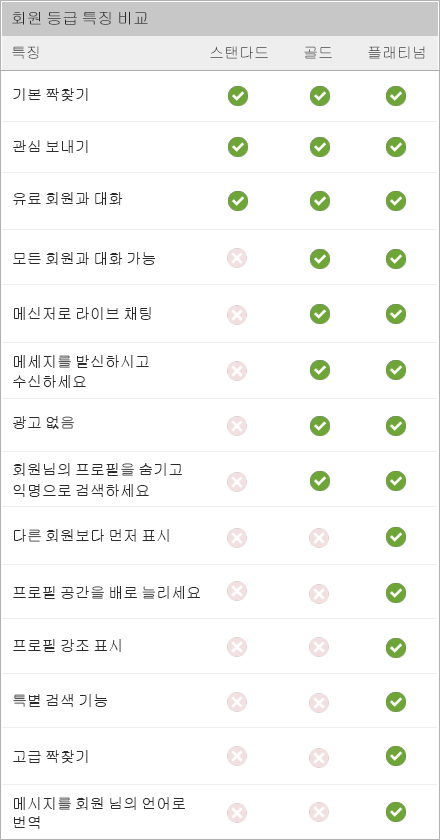The height and width of the screenshot is (840, 440).
Task: Click the 스탠다드 X icon for 메시지 번역 row
Action: (x=237, y=812)
